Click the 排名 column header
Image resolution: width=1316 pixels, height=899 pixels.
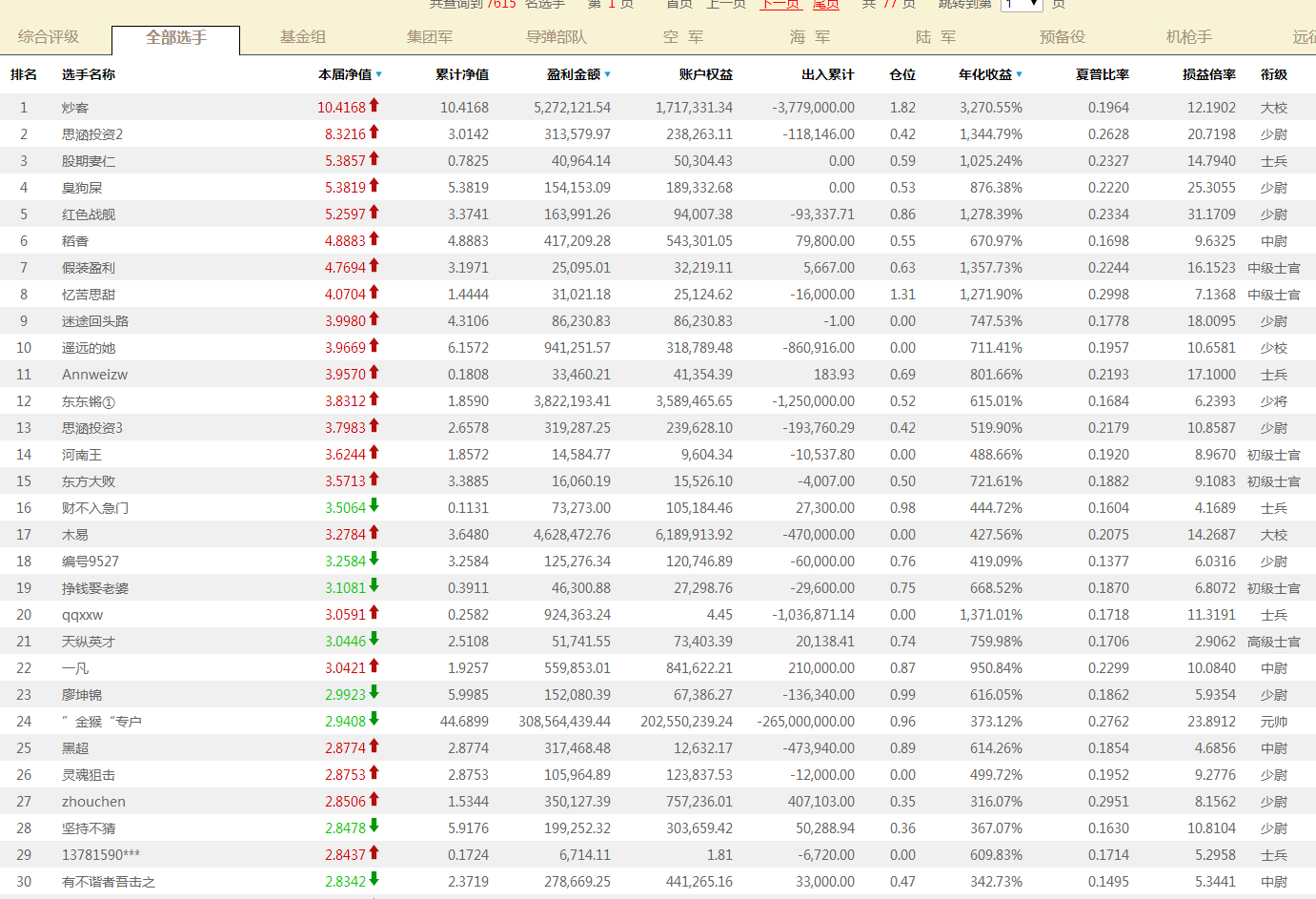click(x=24, y=74)
